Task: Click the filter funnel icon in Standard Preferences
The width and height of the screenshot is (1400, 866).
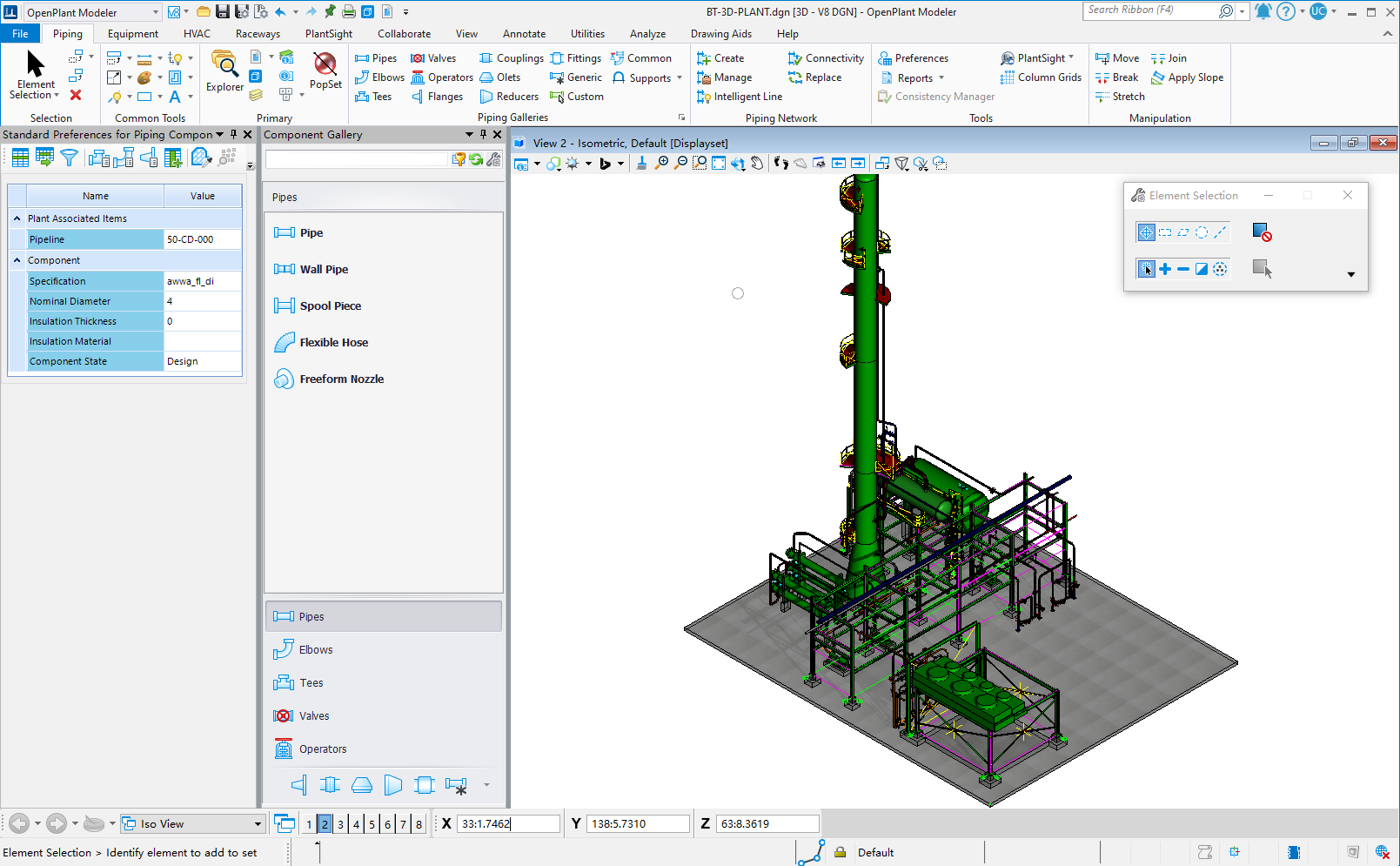Action: 69,158
